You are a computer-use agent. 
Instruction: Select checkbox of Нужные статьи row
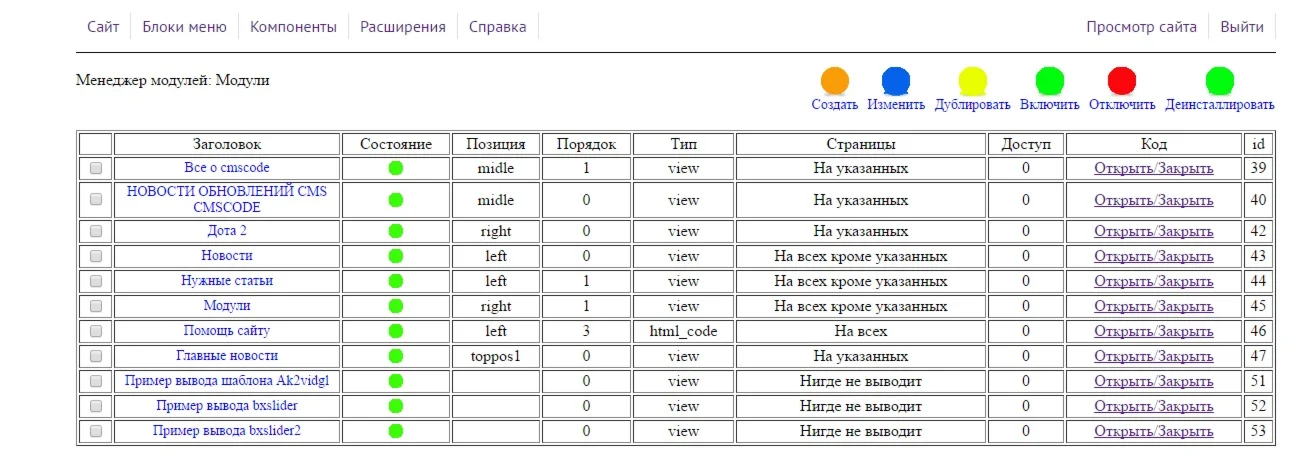(96, 281)
